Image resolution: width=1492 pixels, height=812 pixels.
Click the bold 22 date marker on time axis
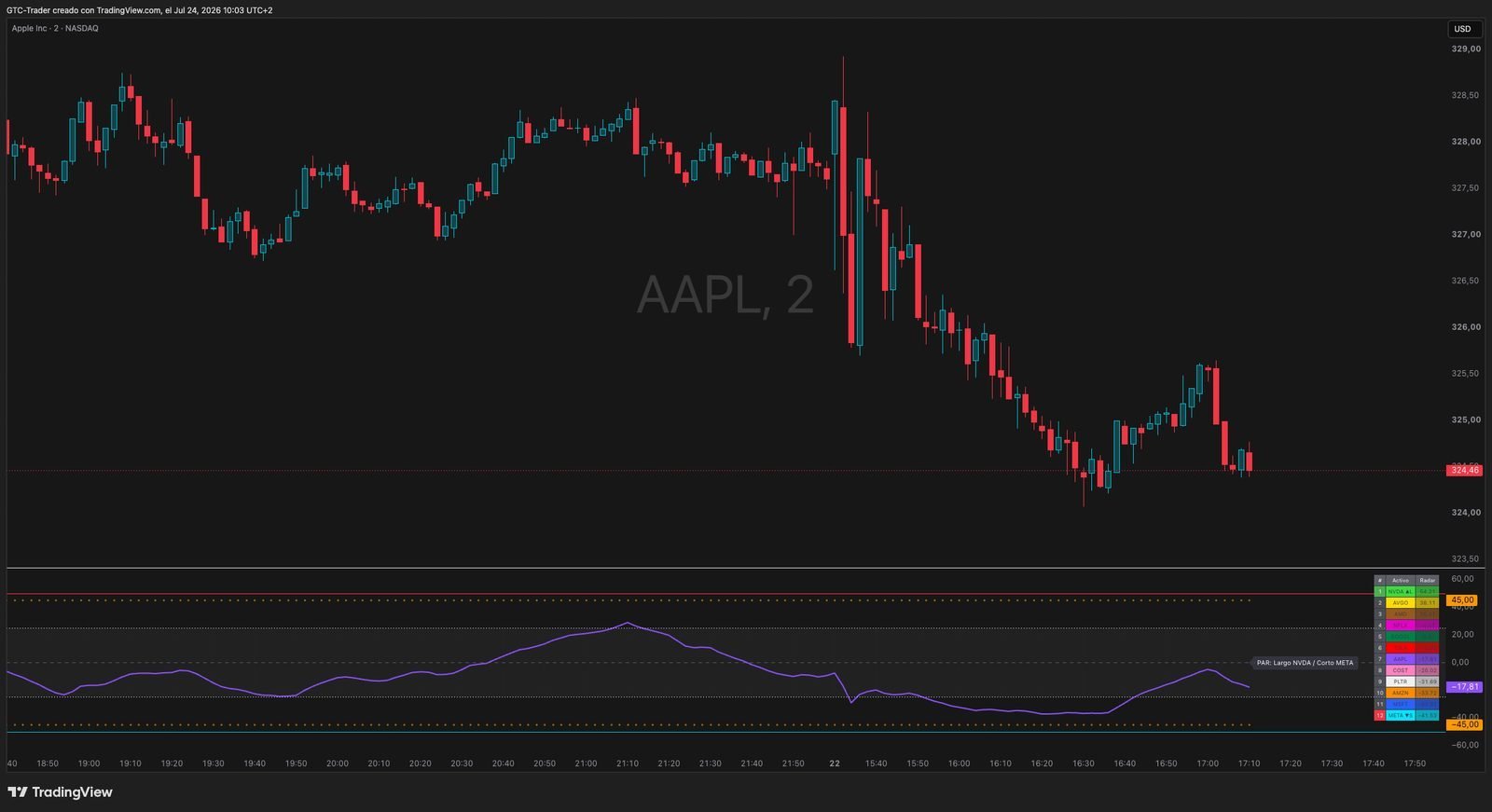pyautogui.click(x=835, y=764)
